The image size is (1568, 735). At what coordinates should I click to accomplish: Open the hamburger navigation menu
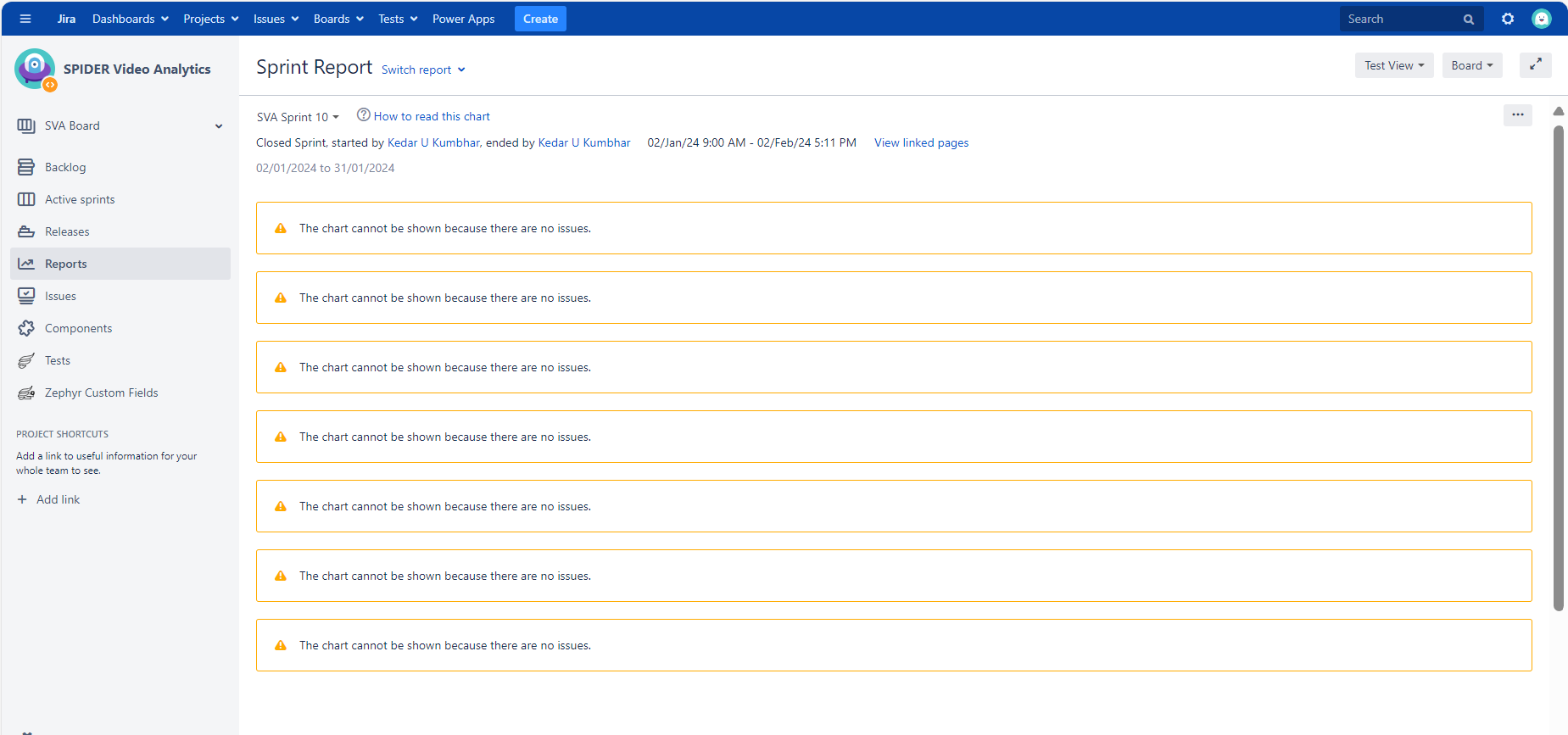25,19
